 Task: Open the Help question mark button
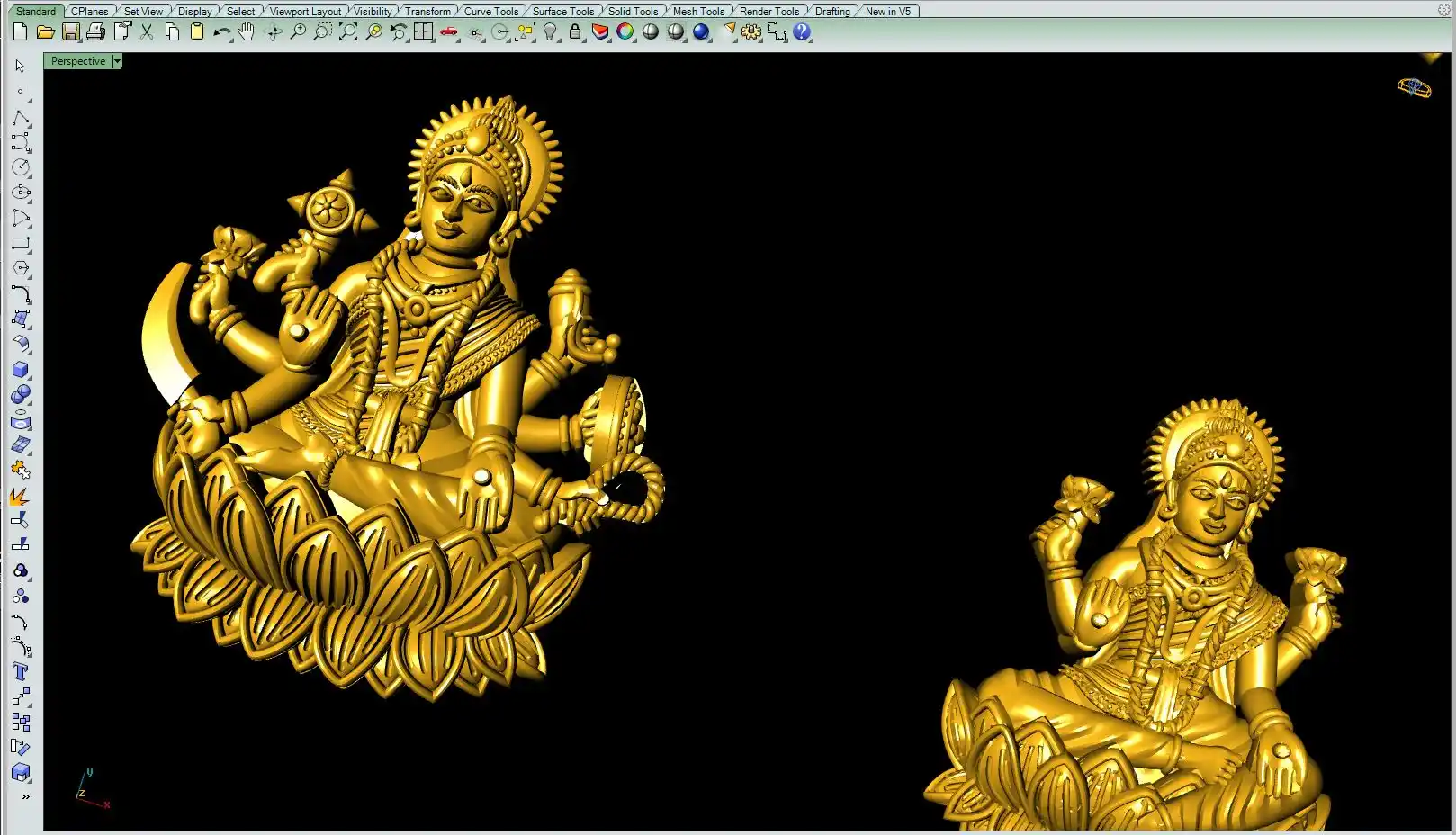[x=802, y=32]
